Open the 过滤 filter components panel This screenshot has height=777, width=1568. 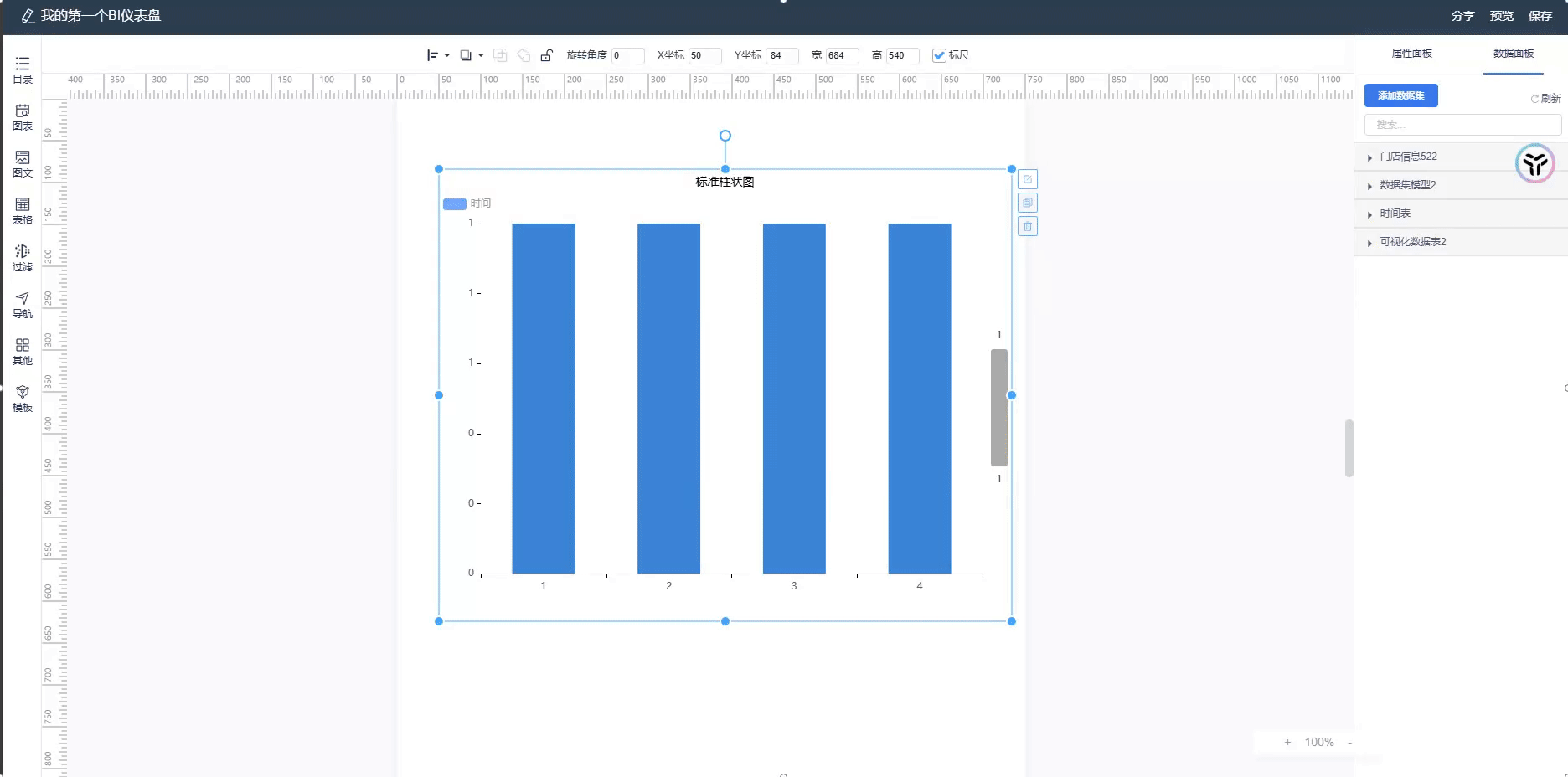[x=23, y=258]
